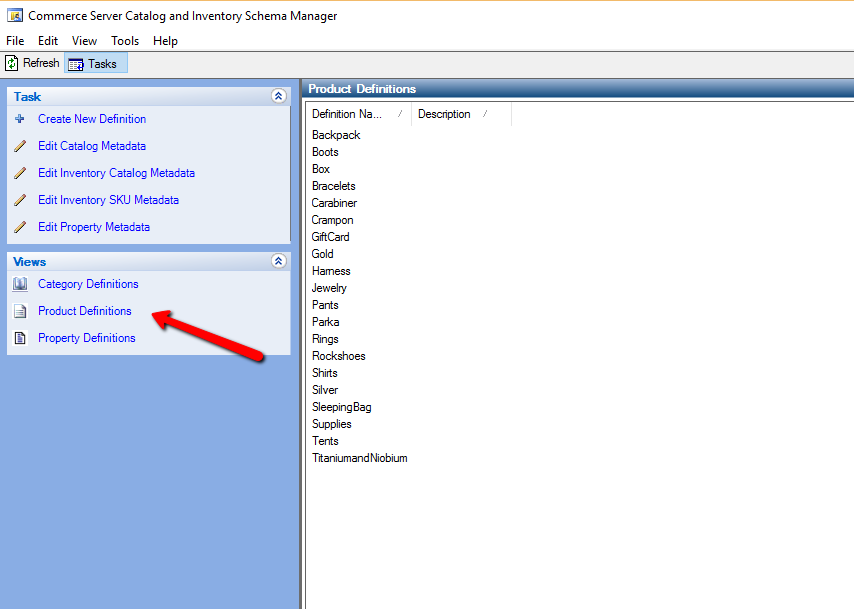
Task: Select the Parka definition row
Action: [x=326, y=322]
